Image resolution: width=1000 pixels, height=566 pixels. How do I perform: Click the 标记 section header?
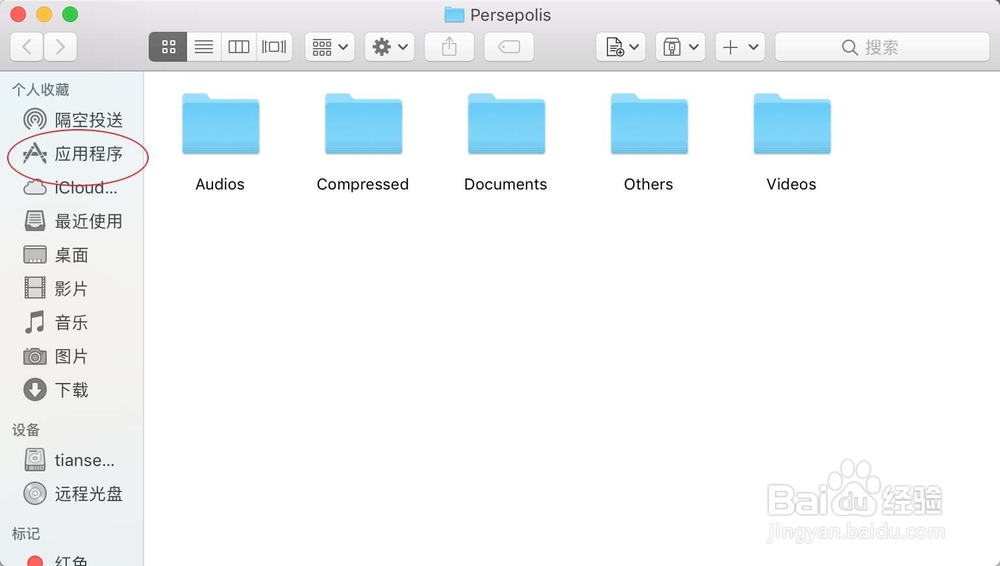26,533
